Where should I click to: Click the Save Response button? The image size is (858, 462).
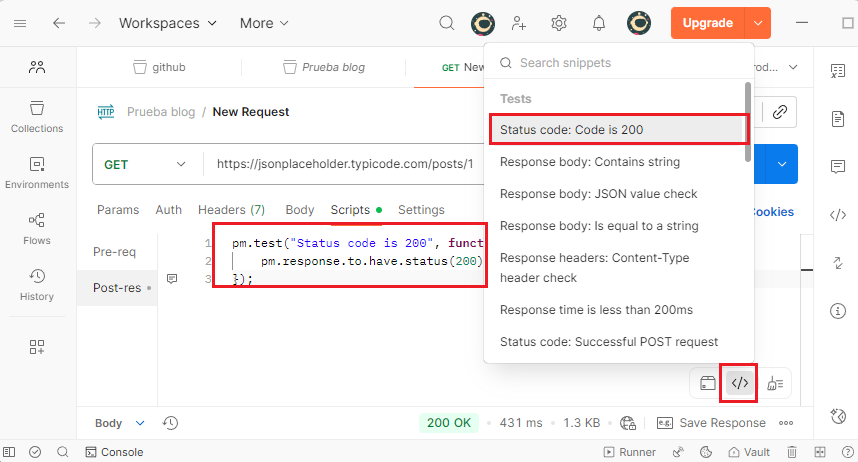(711, 423)
